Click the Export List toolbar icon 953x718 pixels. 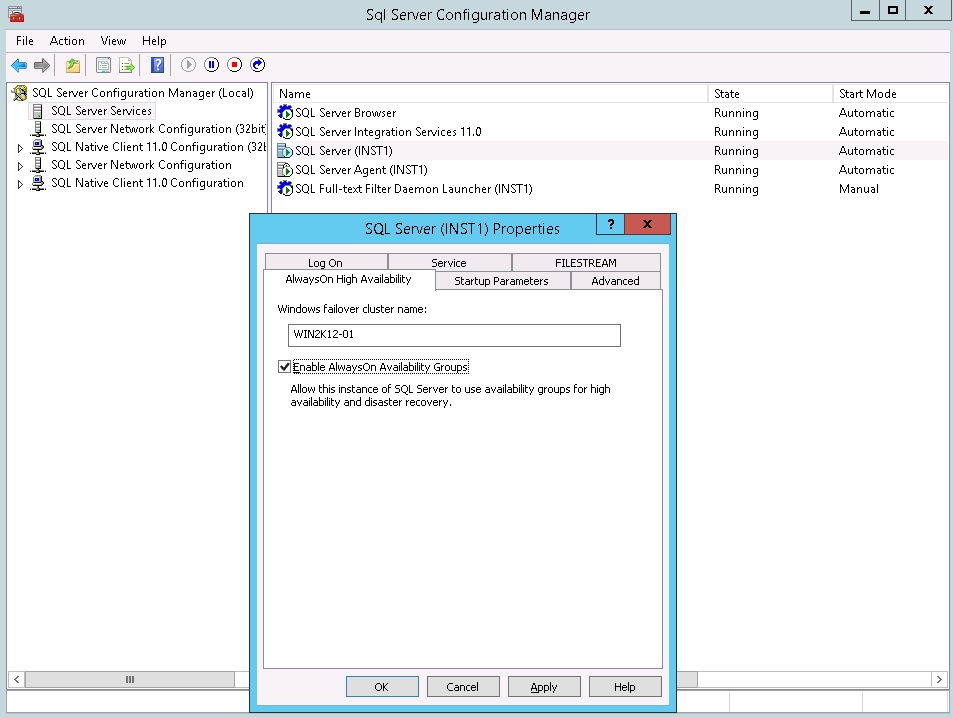126,65
